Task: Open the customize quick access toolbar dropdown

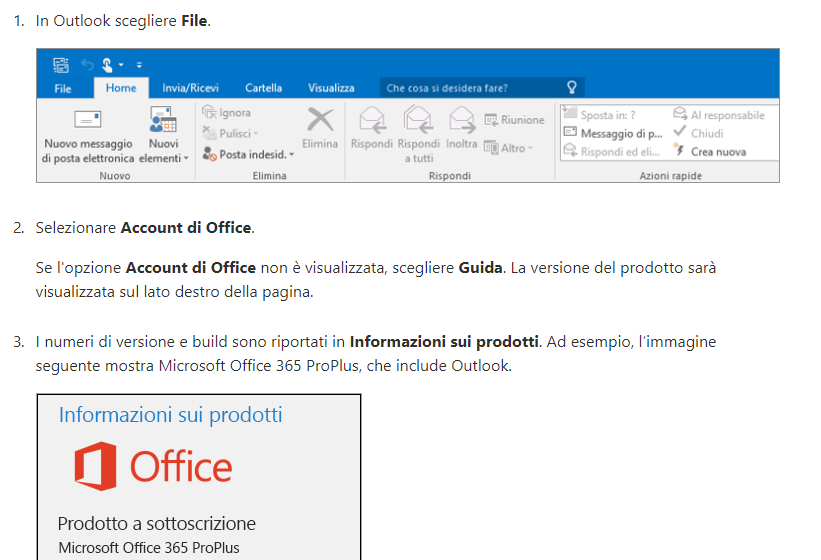Action: (x=139, y=65)
